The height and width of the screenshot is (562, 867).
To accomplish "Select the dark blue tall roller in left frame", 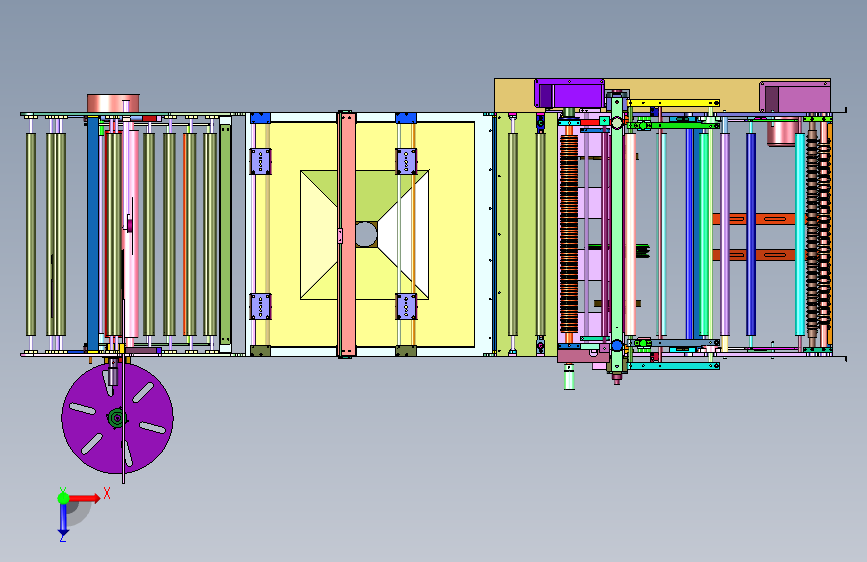I will point(93,233).
